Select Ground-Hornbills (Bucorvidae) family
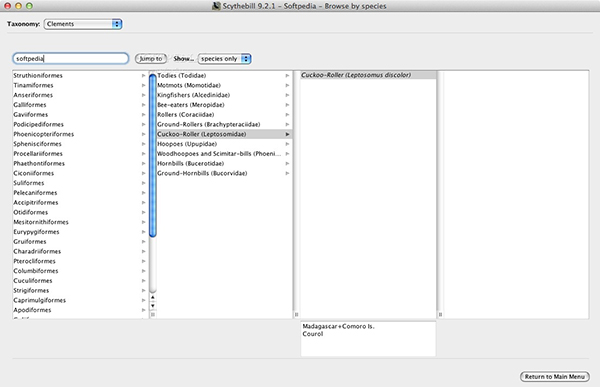600x387 pixels. tap(224, 173)
